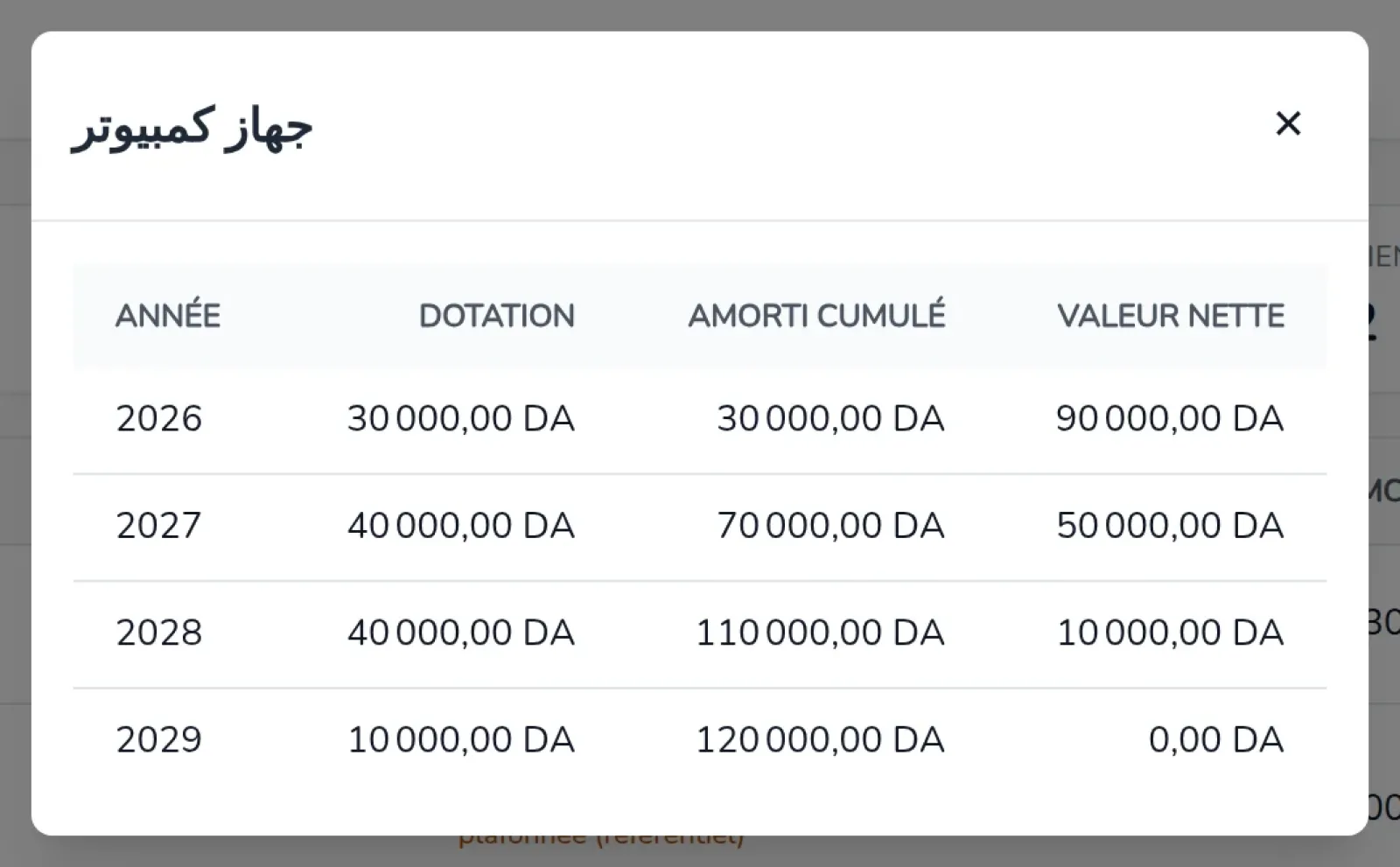Screen dimensions: 1400x867
Task: Click net value 90 000,00 DA
Action: pyautogui.click(x=1170, y=418)
